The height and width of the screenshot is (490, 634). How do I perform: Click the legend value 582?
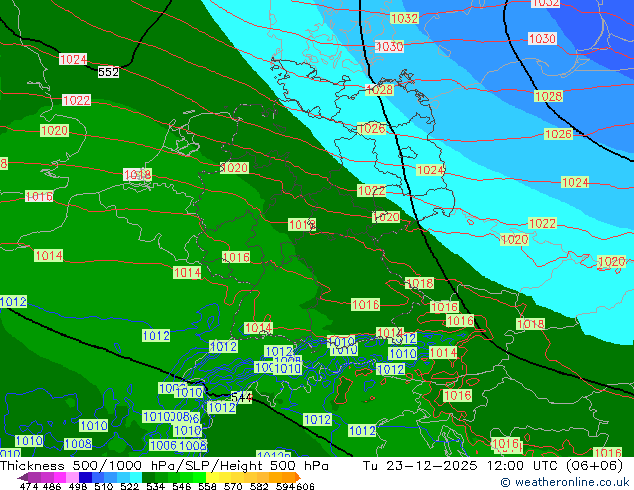pyautogui.click(x=259, y=486)
